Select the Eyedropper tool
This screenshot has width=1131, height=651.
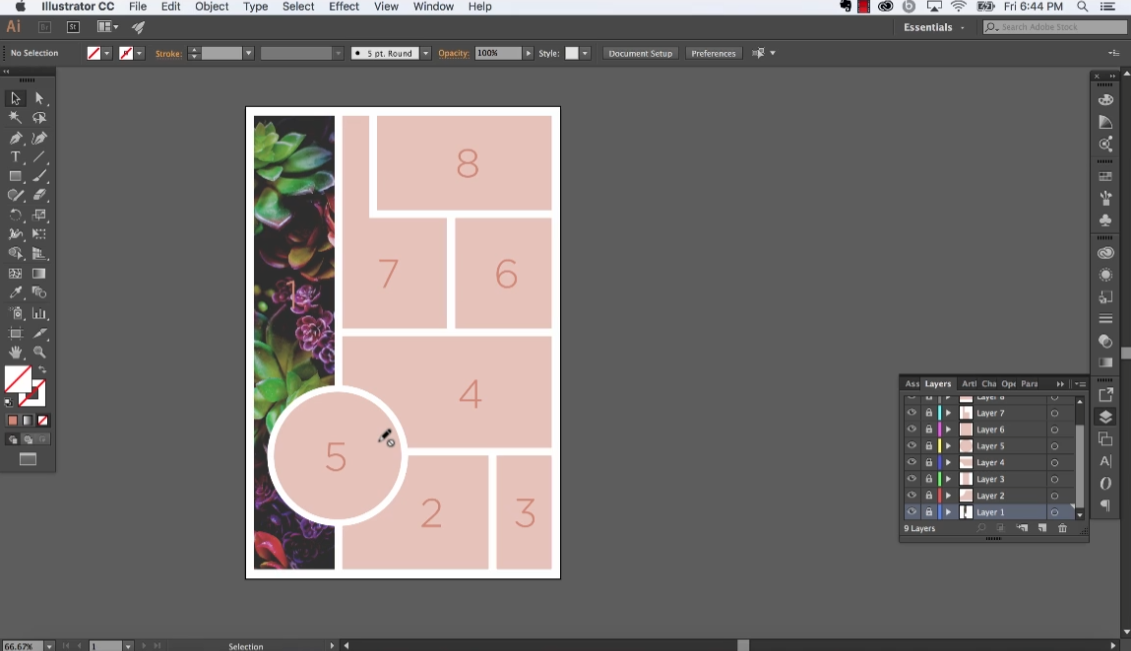pos(15,293)
